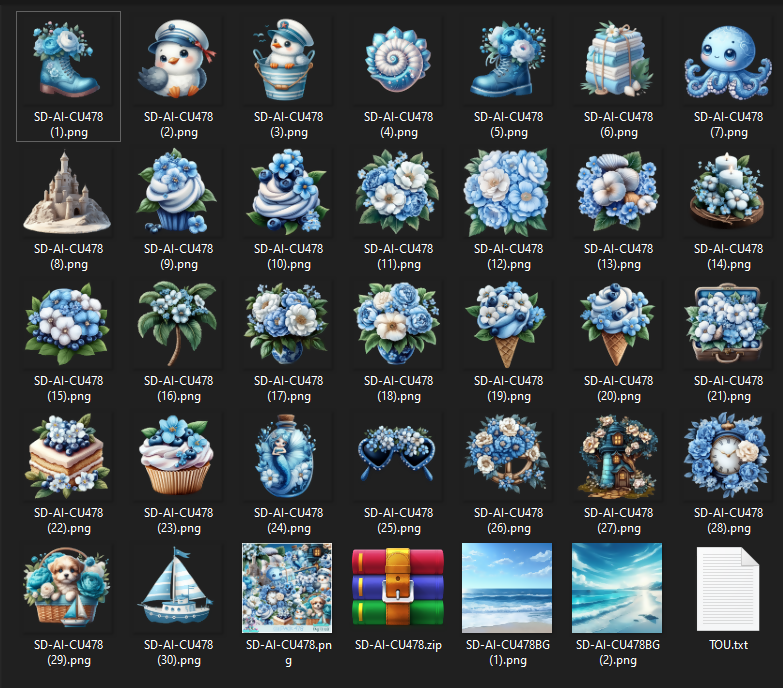The height and width of the screenshot is (688, 783).
Task: Select the flower boot image (1).png
Action: point(69,61)
